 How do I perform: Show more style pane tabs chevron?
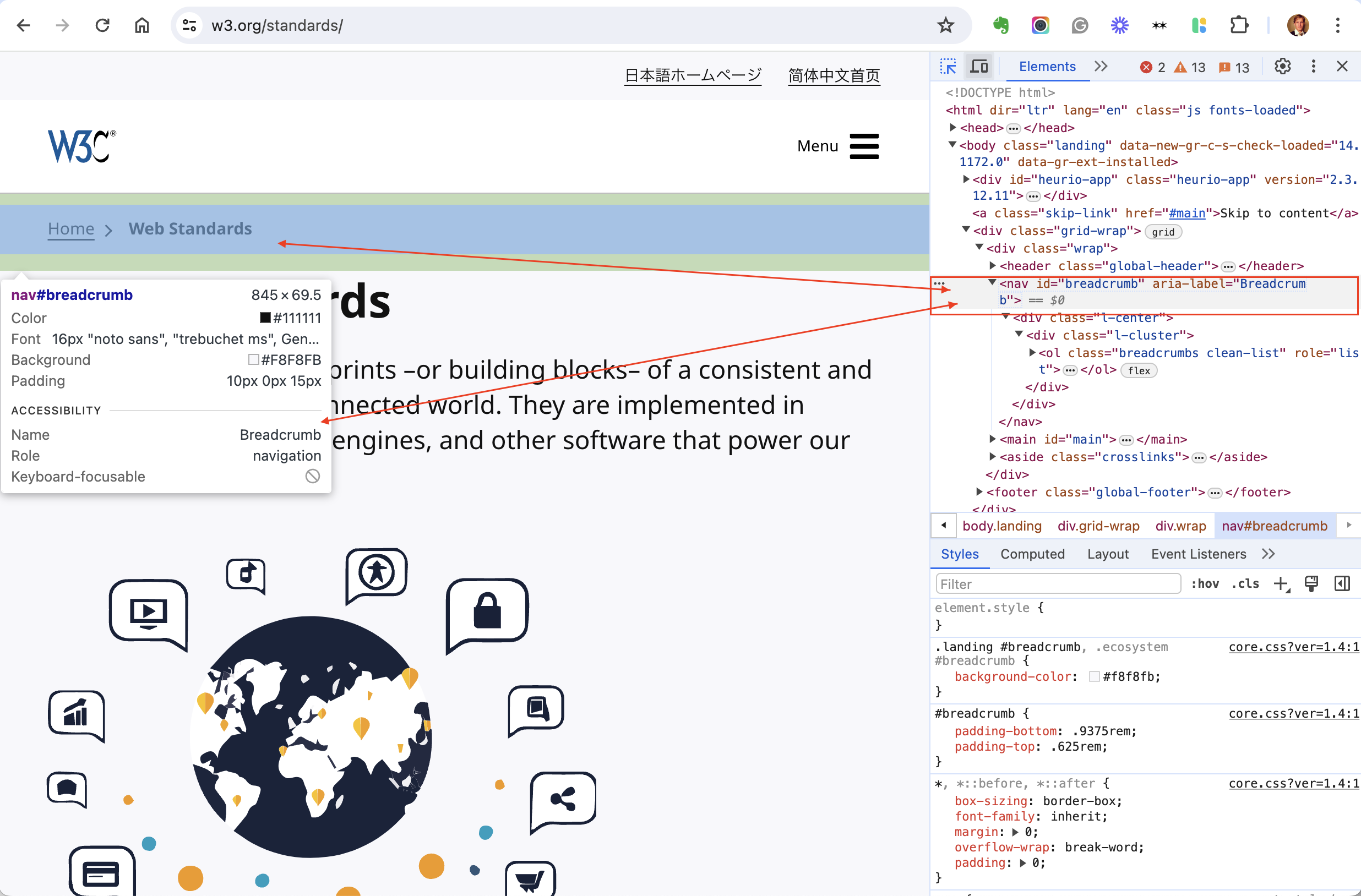point(1269,554)
